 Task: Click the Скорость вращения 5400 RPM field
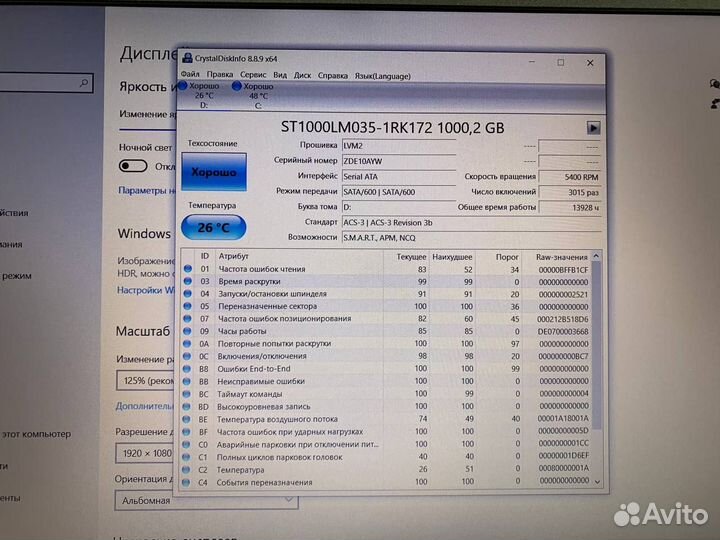[569, 177]
